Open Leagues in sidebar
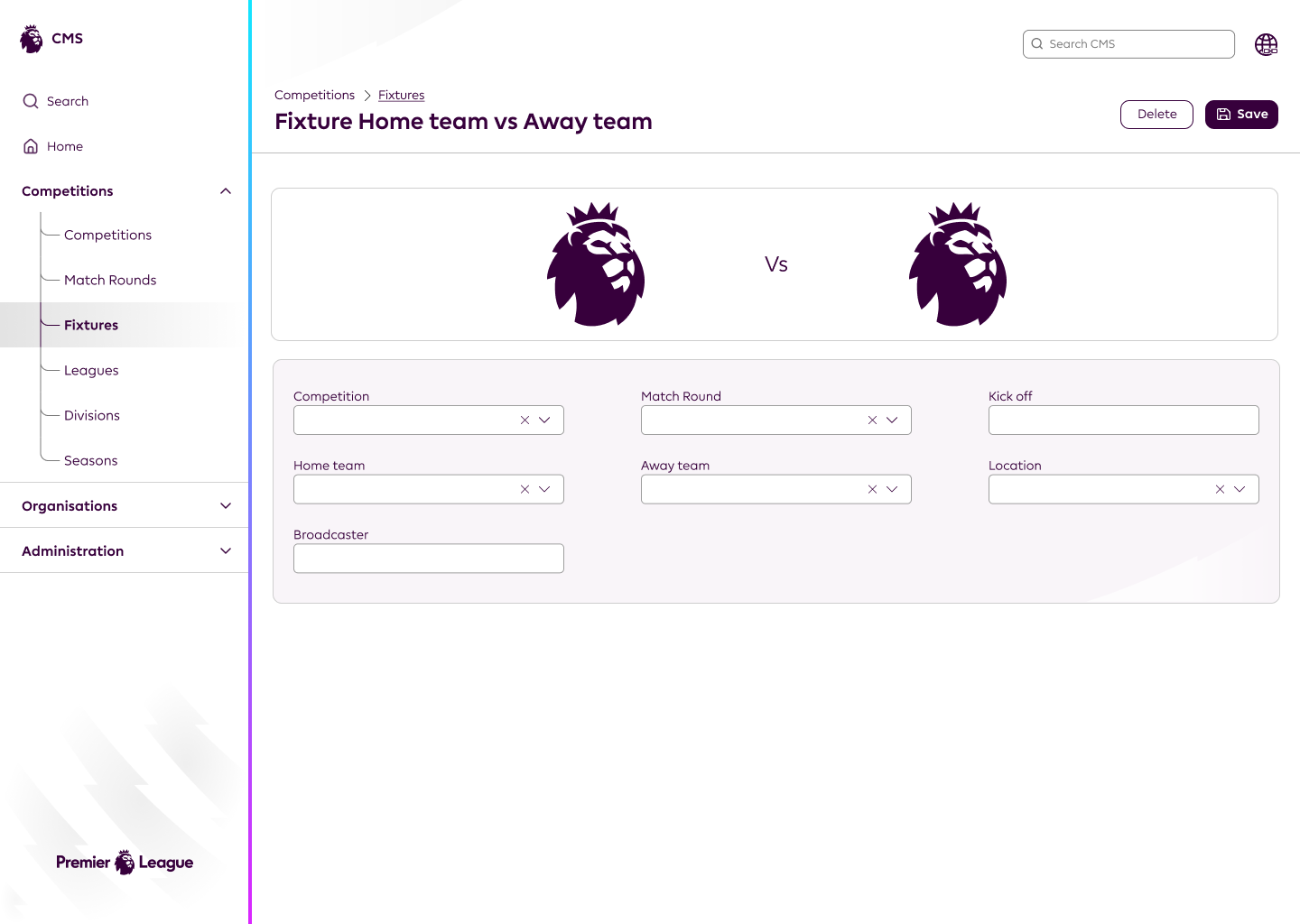 point(91,371)
